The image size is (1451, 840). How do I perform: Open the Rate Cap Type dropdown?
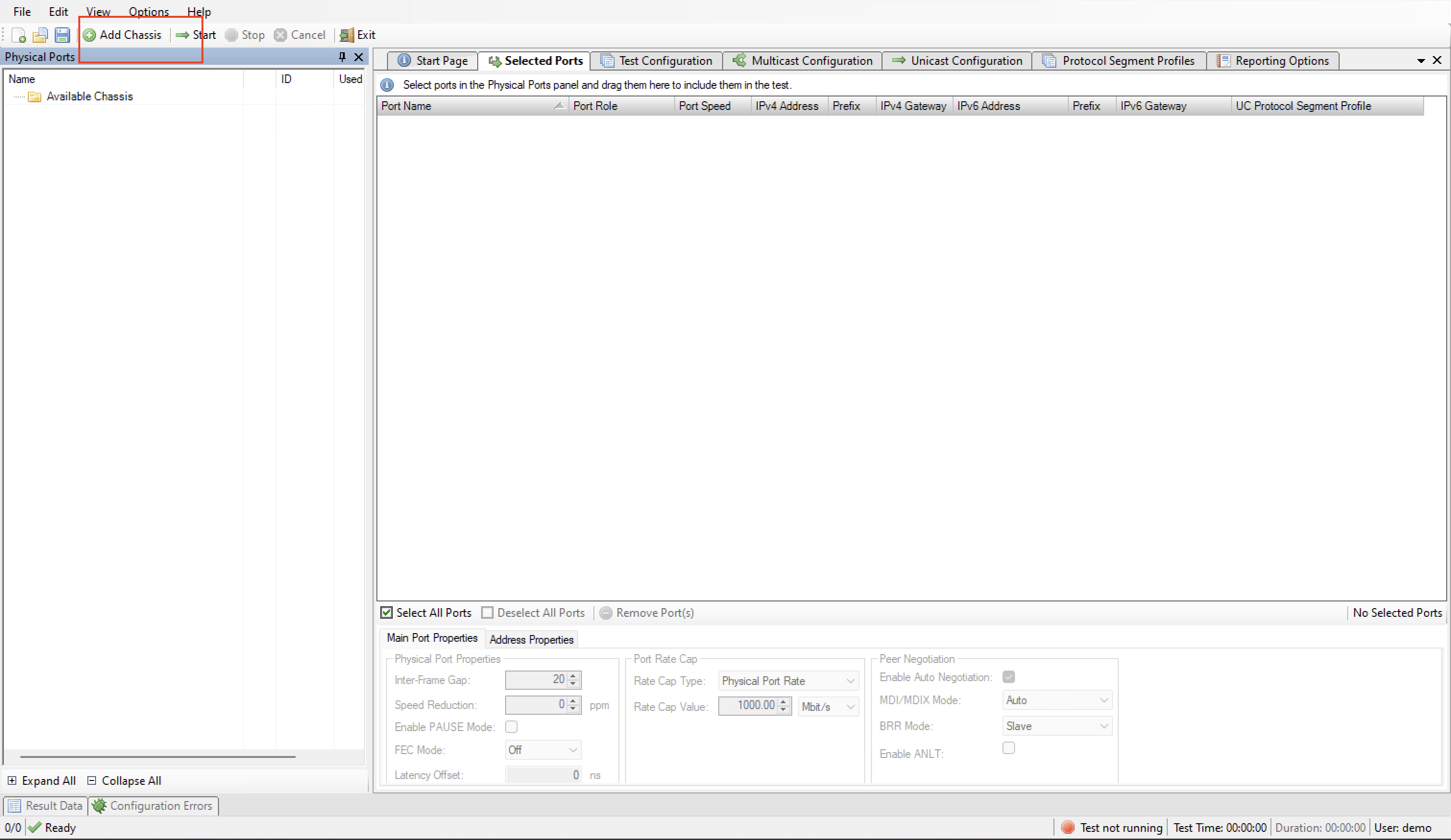[788, 681]
